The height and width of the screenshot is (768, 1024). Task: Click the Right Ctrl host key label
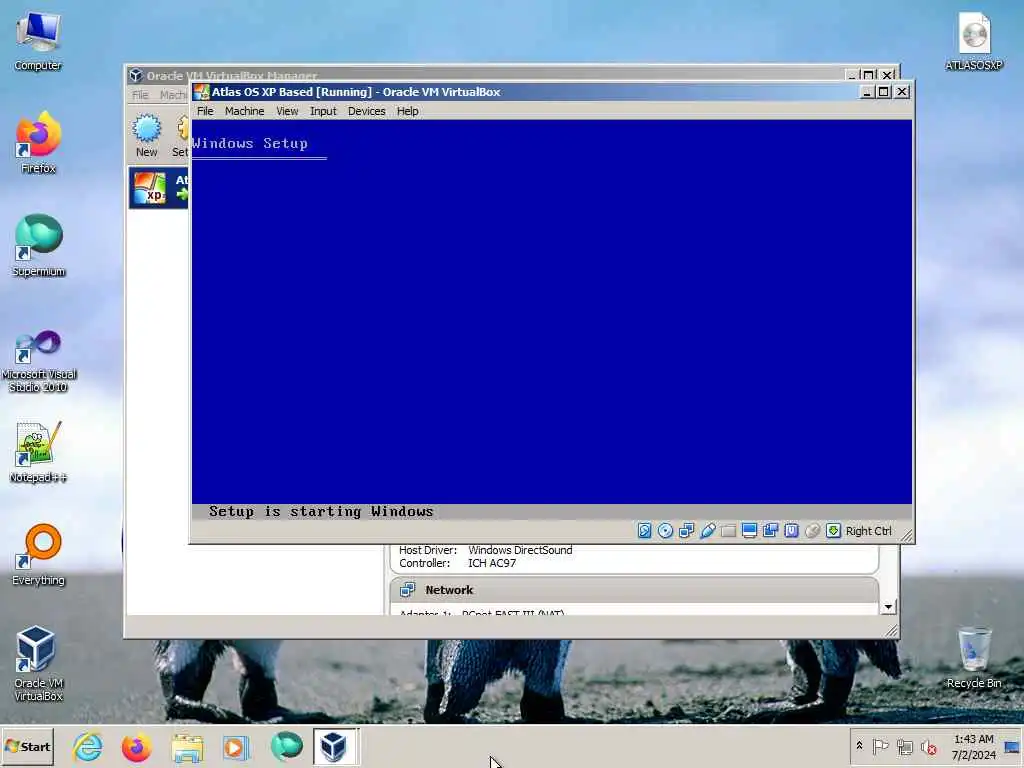click(868, 531)
